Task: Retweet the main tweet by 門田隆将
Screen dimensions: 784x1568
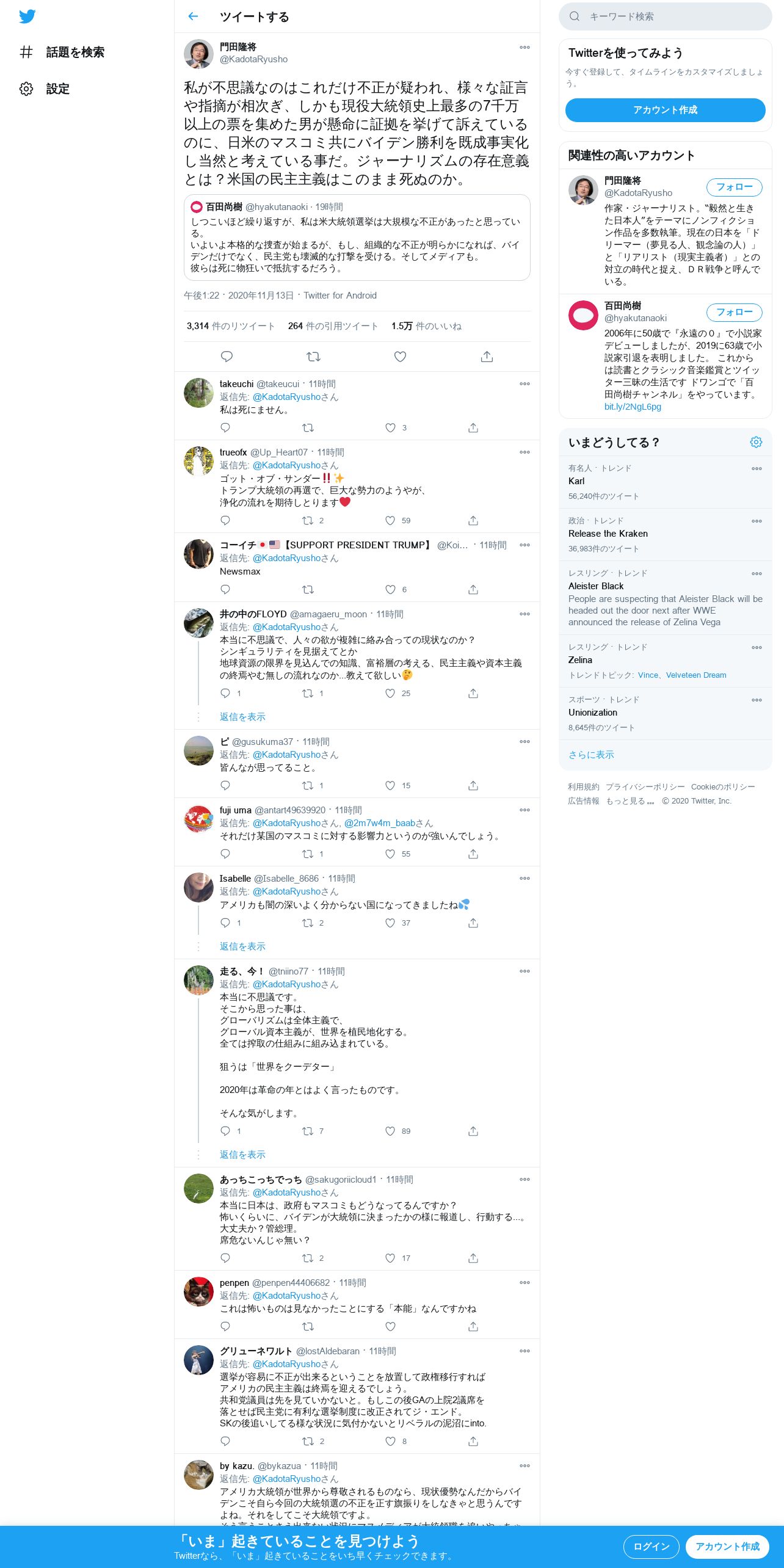Action: 313,357
